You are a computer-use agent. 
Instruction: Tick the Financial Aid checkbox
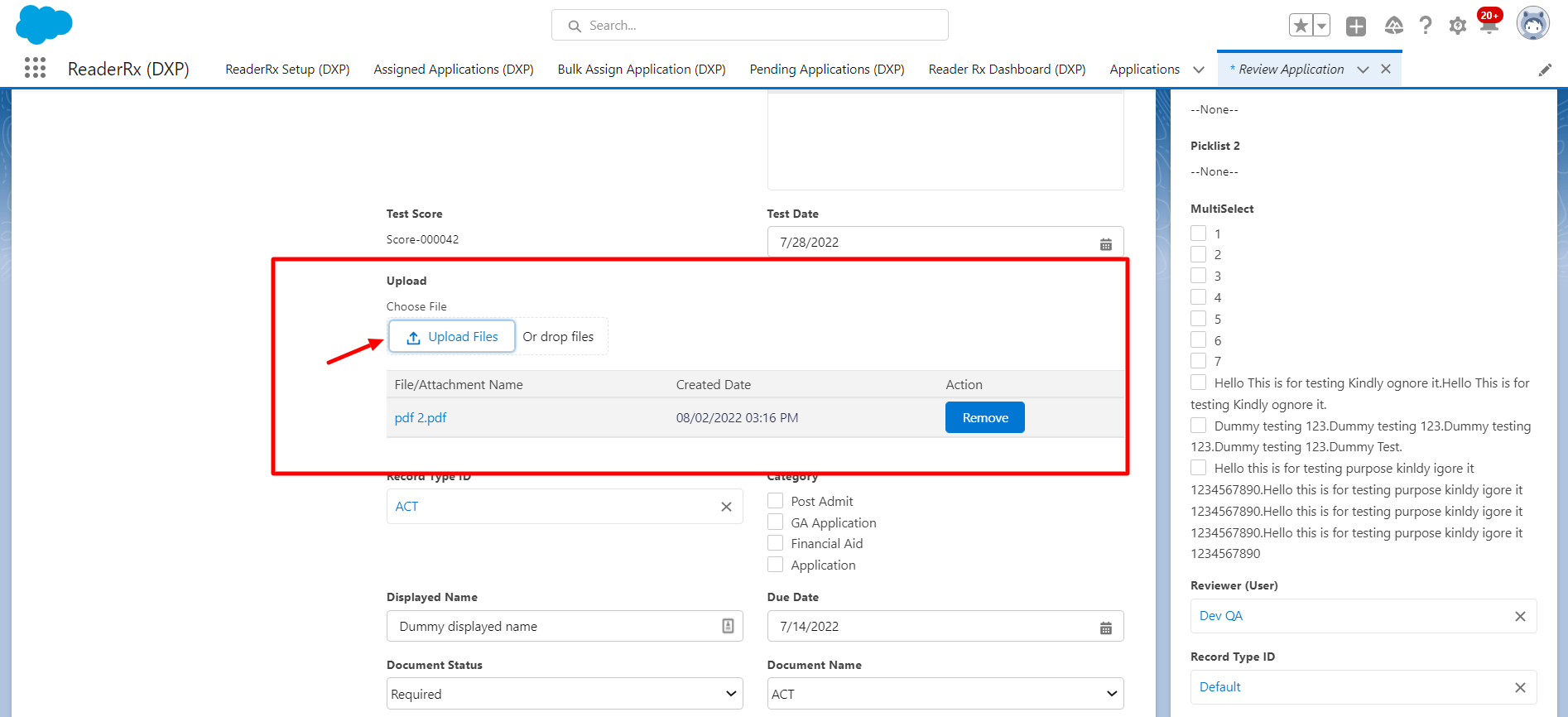coord(776,543)
